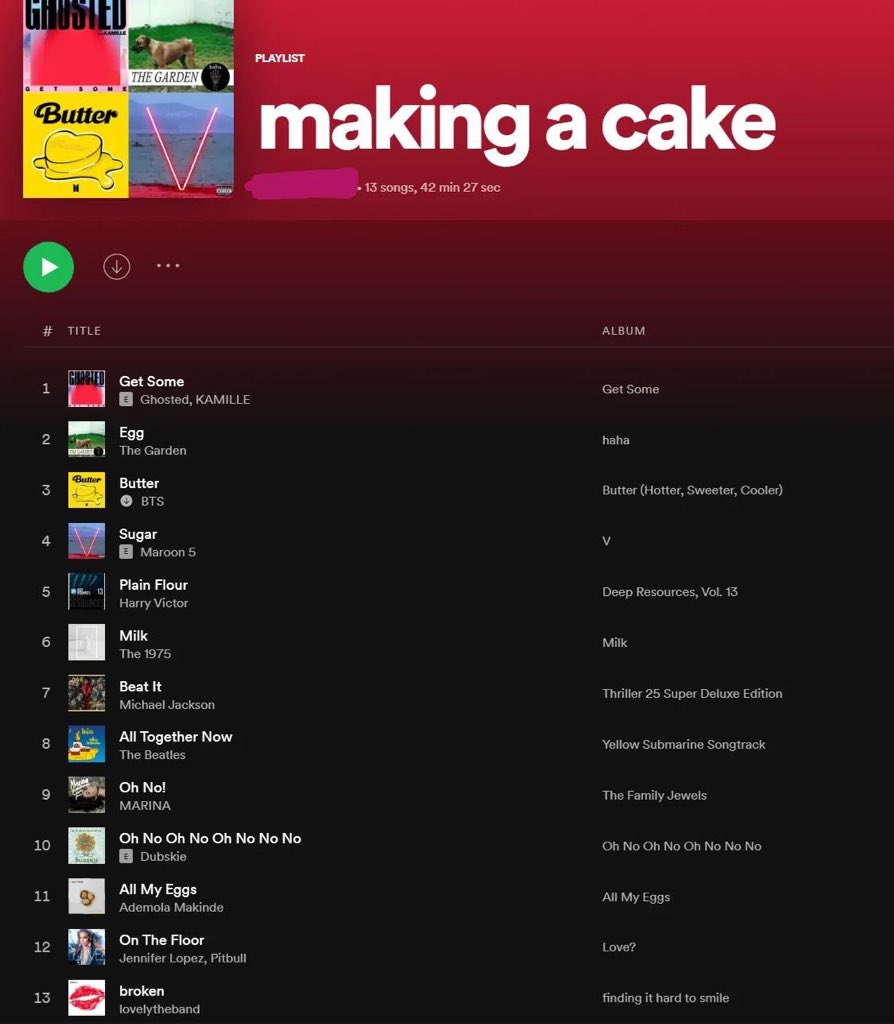The image size is (894, 1024).
Task: Click the making a cake playlist title
Action: click(x=517, y=122)
